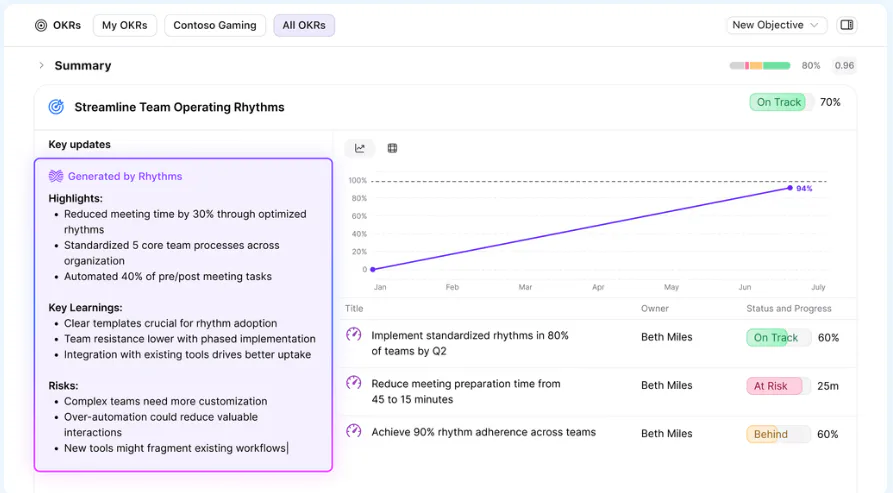This screenshot has height=493, width=893.
Task: Click the Status and Progress column header
Action: pyautogui.click(x=789, y=309)
